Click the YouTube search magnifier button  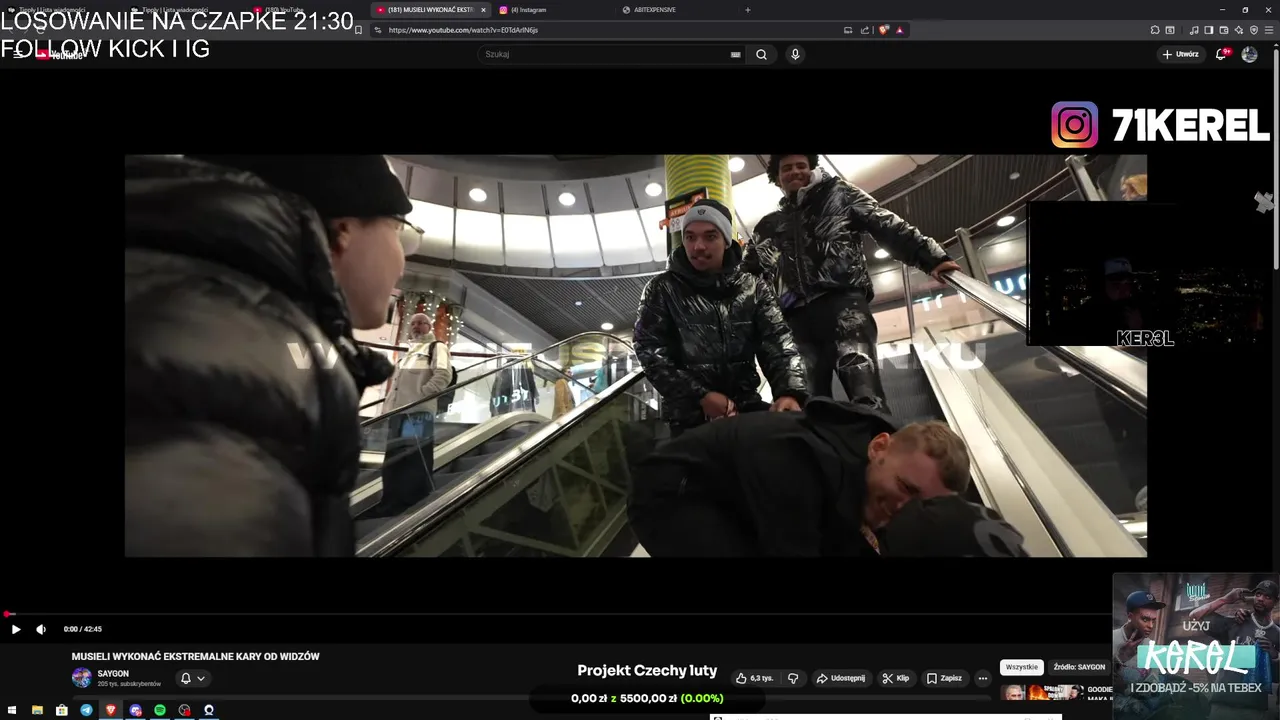pyautogui.click(x=761, y=54)
